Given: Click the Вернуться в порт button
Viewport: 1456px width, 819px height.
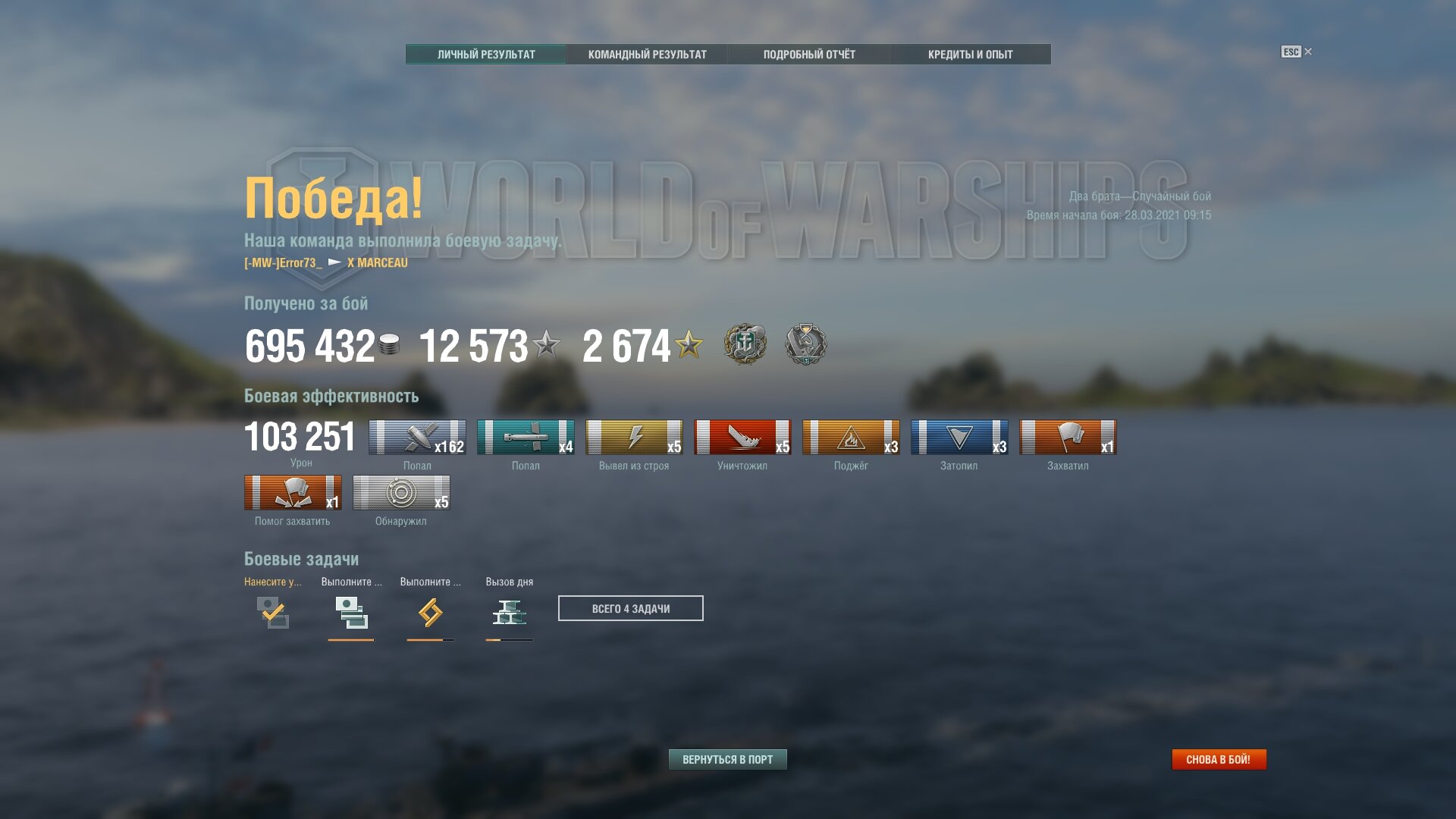Looking at the screenshot, I should click(x=728, y=759).
